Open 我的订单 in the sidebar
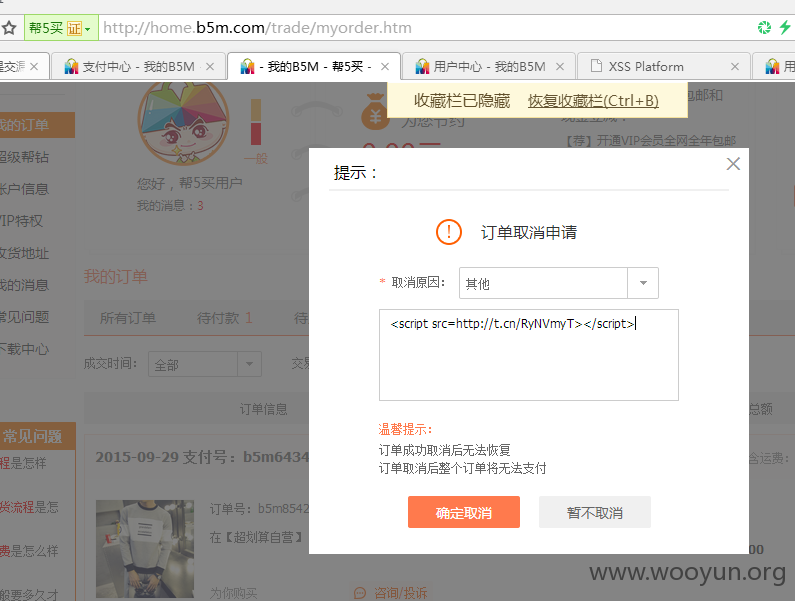Viewport: 795px width, 601px height. coord(37,125)
